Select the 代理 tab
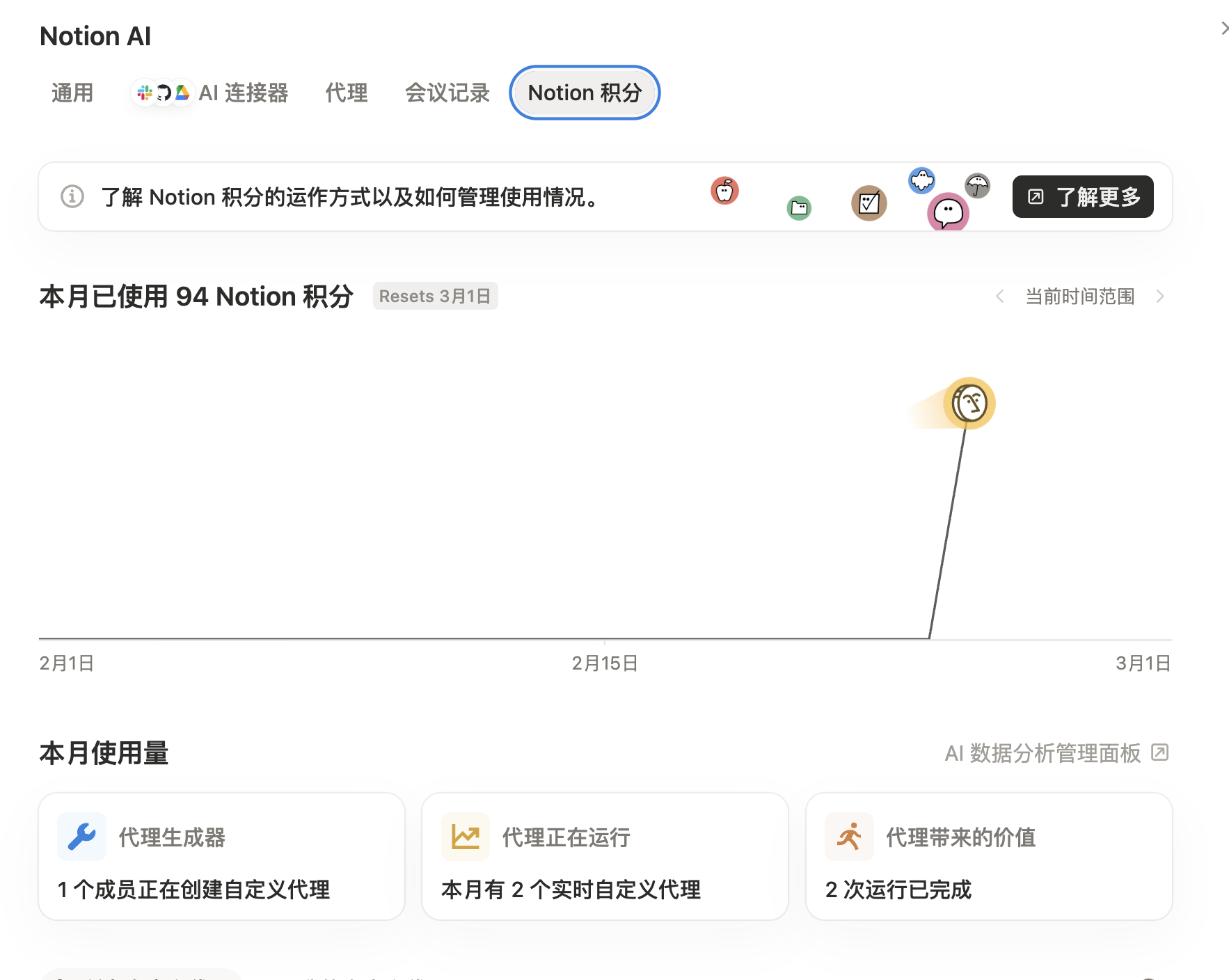Screen dimensions: 1229x980 coord(347,93)
